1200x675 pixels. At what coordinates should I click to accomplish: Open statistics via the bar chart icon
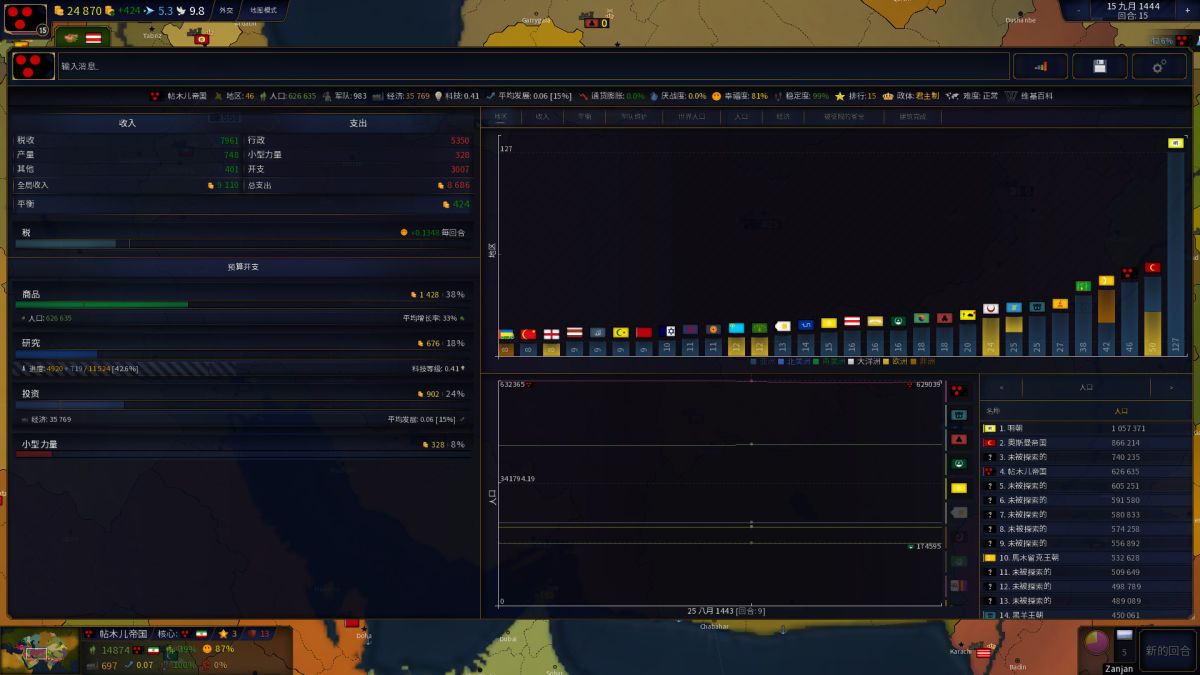point(1040,65)
